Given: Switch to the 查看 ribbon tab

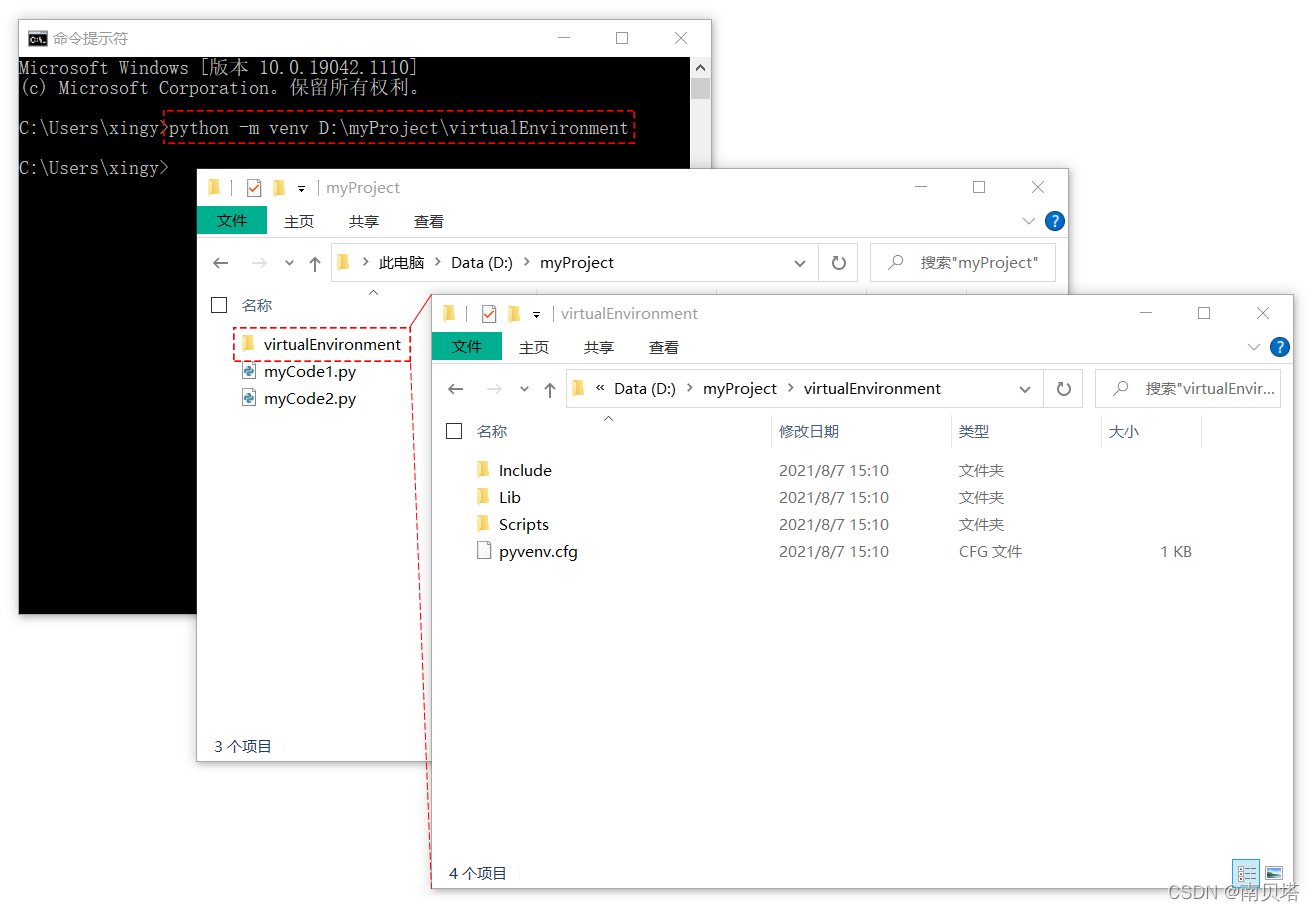Looking at the screenshot, I should [663, 347].
